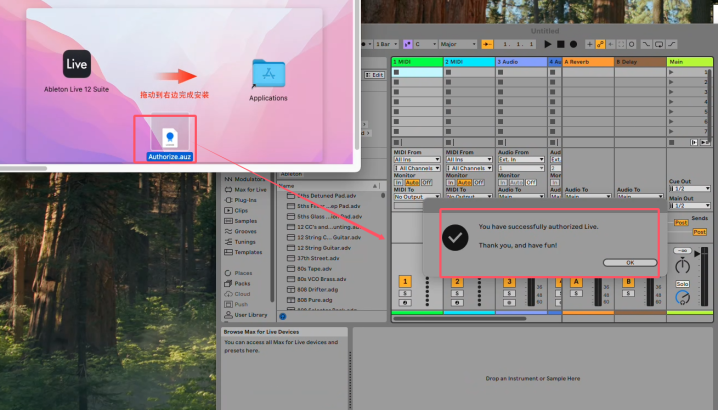Toggle return track A activator button

[576, 281]
